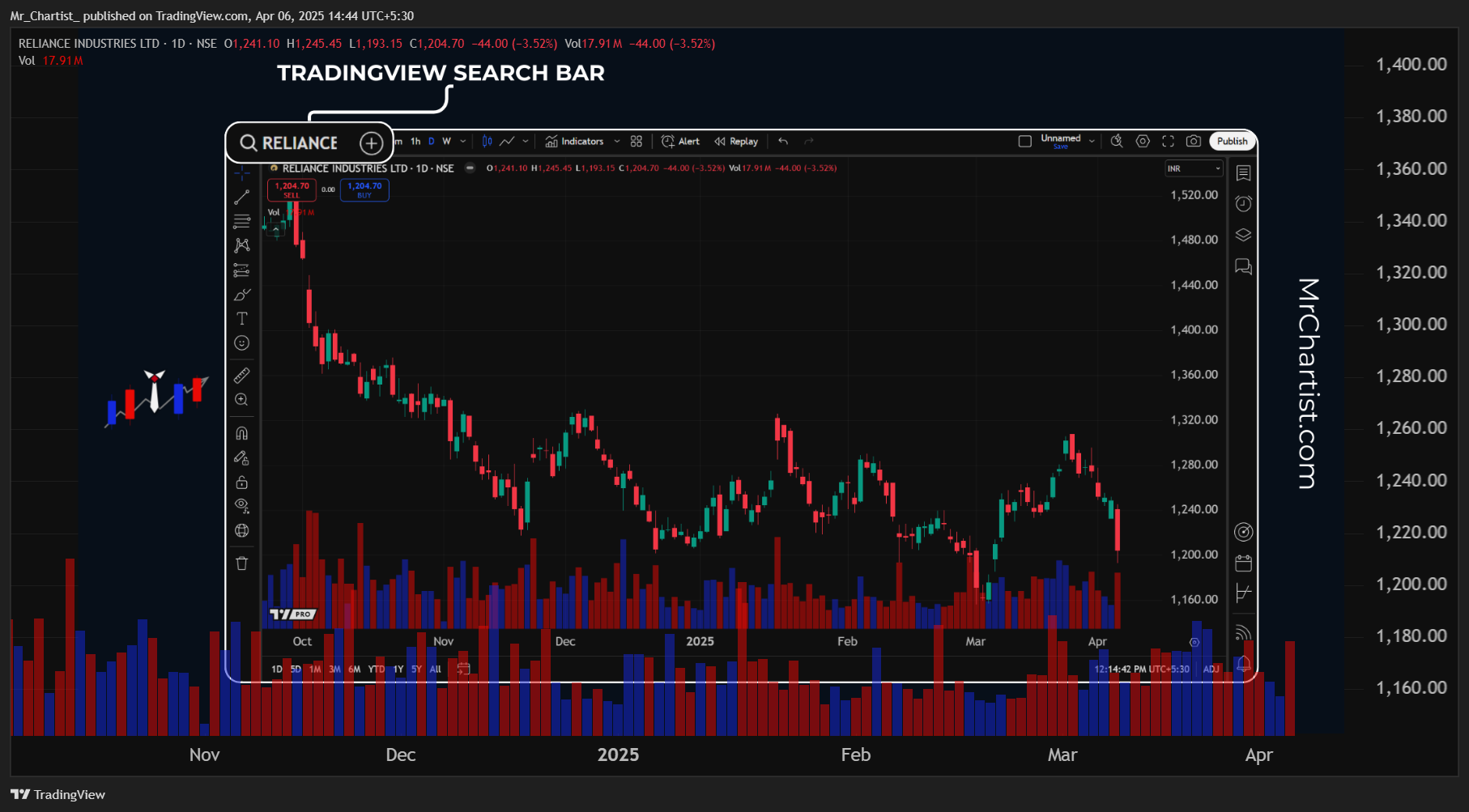Click the plus compare symbol button
Viewport: 1469px width, 812px height.
click(371, 143)
